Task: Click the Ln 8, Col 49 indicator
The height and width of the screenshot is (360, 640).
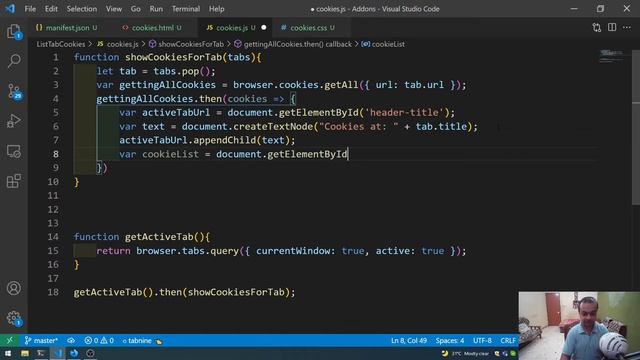Action: 409,340
